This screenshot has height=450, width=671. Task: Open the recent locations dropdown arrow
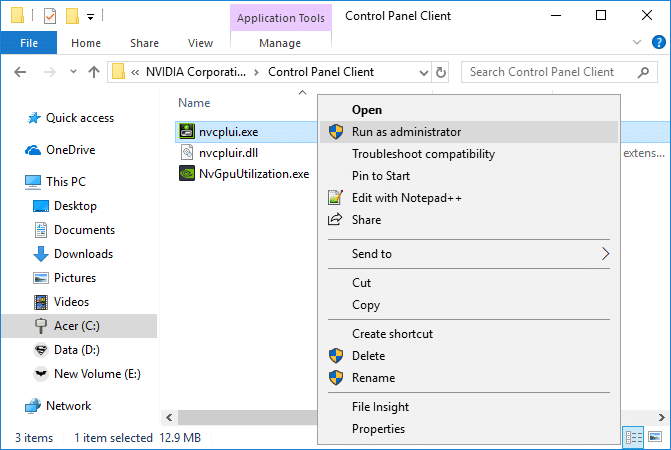coord(72,72)
